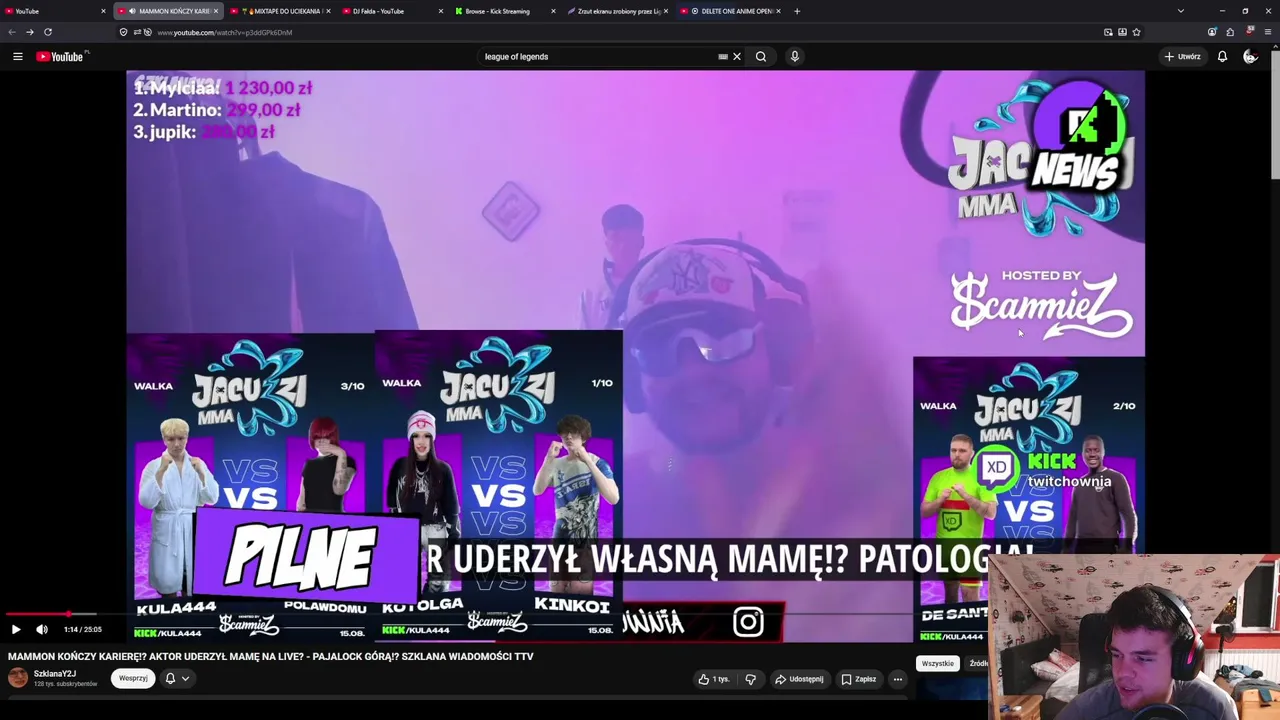This screenshot has height=720, width=1280.
Task: Click the Wesprzyj support button
Action: (x=133, y=678)
